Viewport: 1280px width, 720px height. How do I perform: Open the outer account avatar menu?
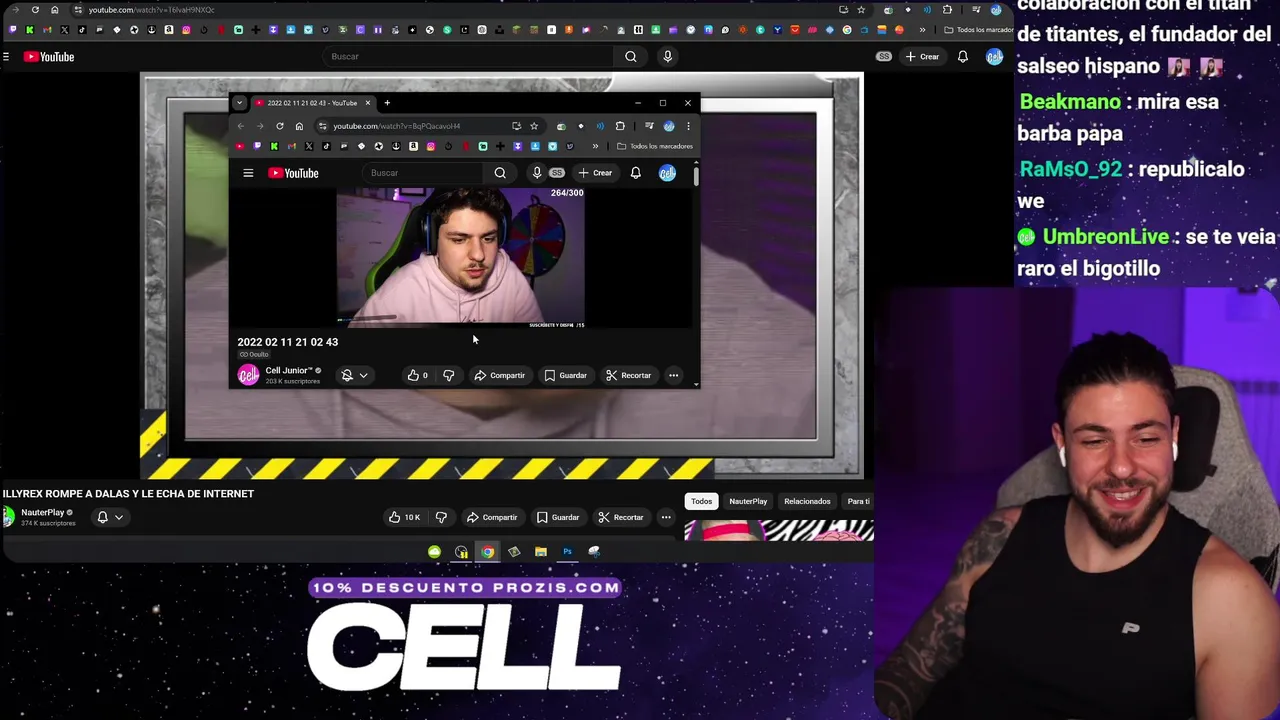coord(994,57)
